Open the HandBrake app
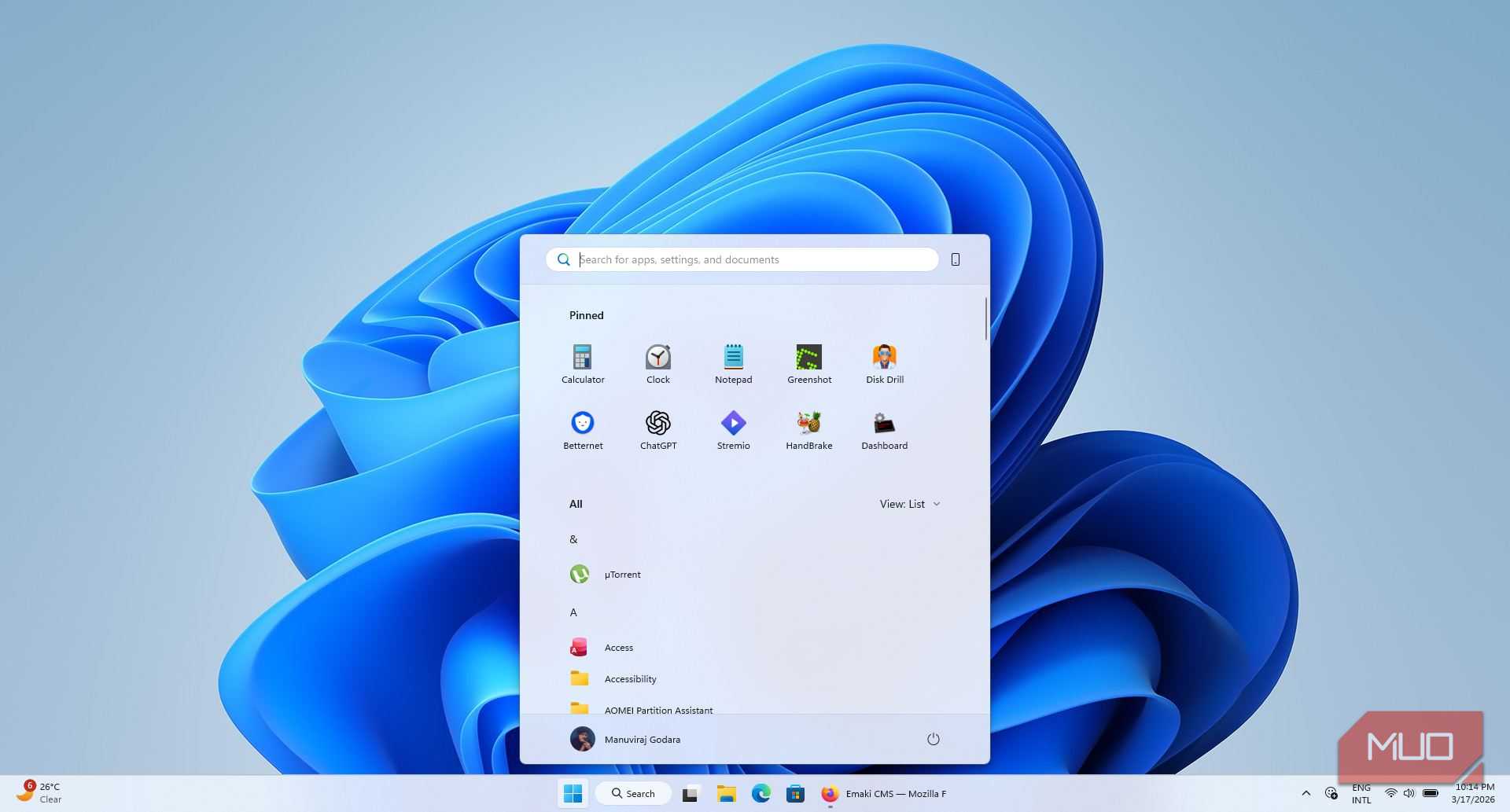Screen dimensions: 1510x812 (x=809, y=430)
